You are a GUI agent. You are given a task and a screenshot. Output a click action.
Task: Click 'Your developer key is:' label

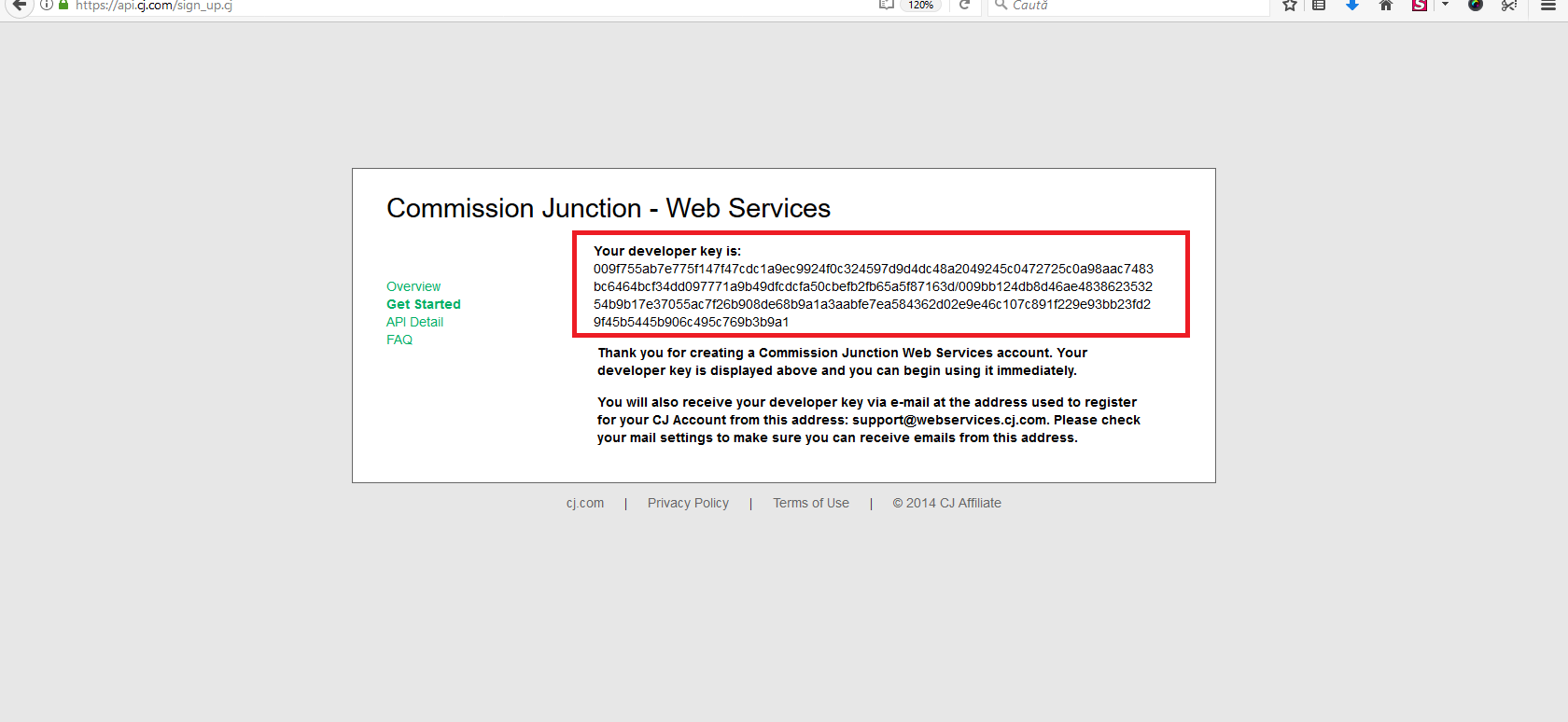point(667,251)
